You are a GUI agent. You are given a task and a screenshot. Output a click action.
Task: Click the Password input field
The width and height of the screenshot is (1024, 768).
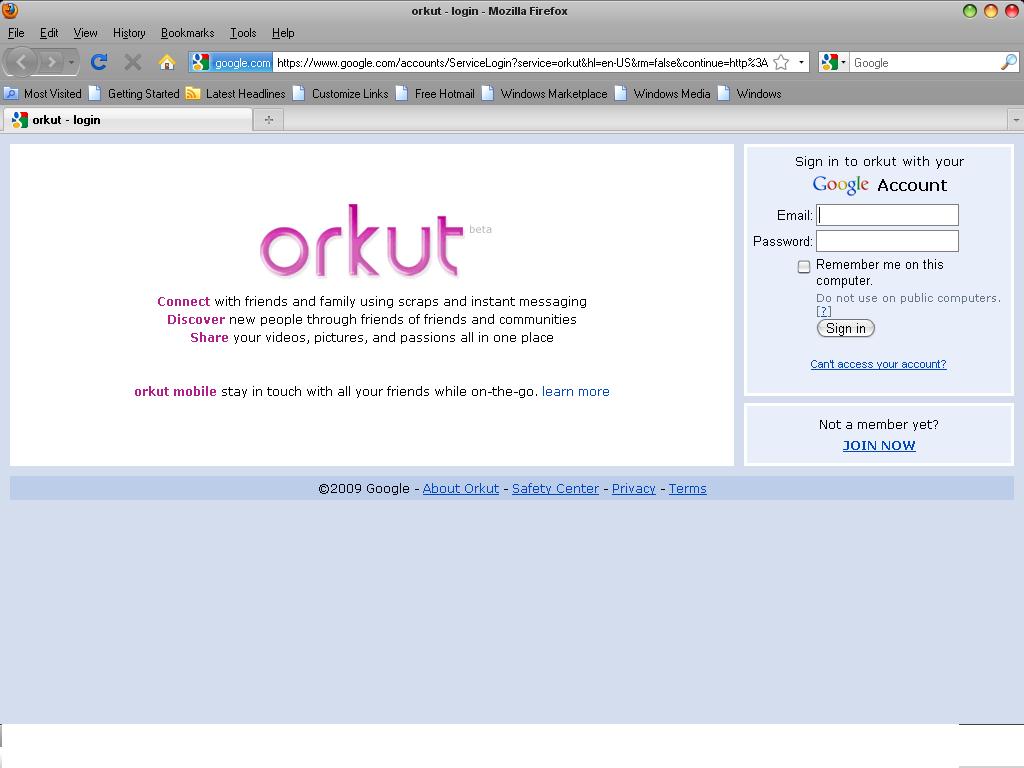click(887, 241)
